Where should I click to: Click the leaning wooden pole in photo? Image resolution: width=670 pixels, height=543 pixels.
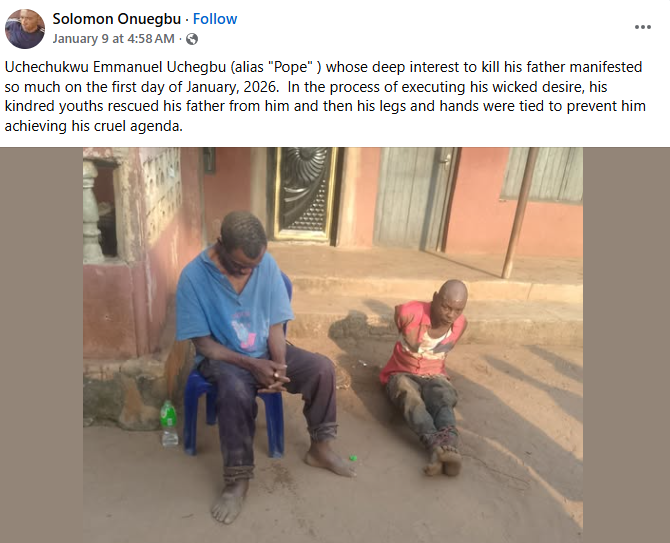coord(520,213)
